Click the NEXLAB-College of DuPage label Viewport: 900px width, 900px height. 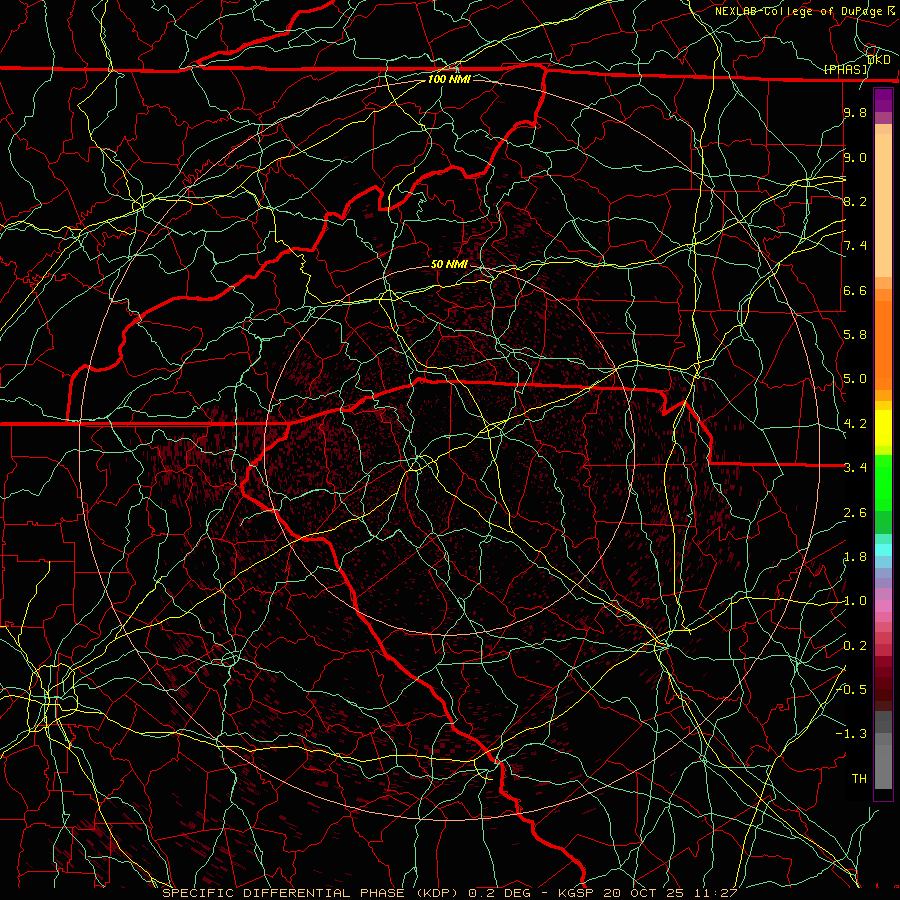(798, 11)
